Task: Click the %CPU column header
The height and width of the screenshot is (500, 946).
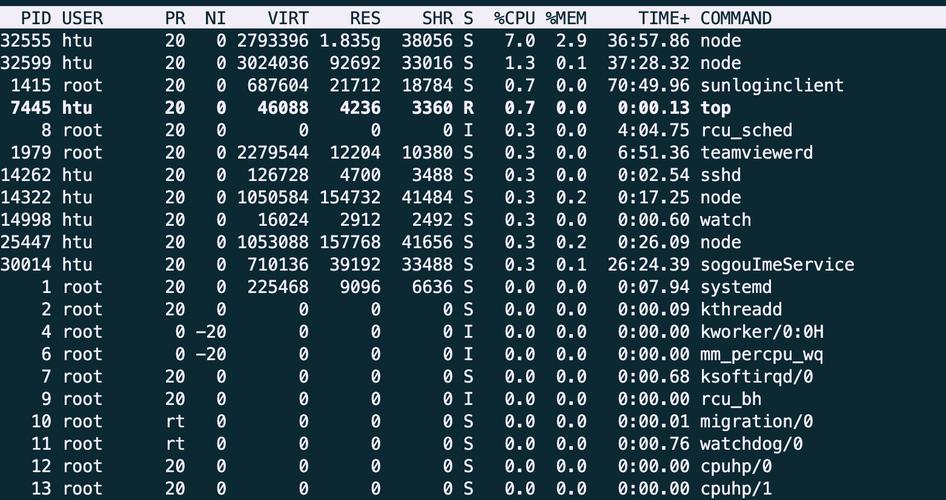Action: (514, 18)
